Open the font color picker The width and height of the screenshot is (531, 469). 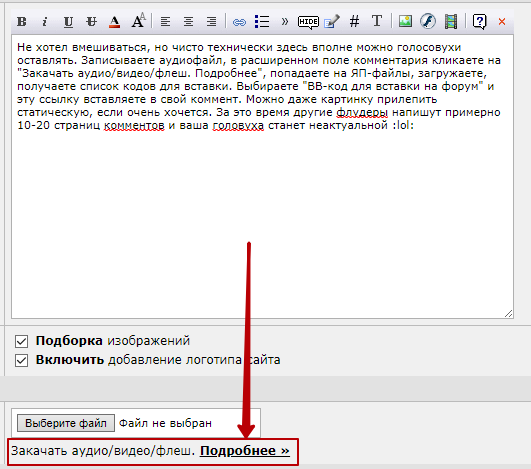point(114,22)
